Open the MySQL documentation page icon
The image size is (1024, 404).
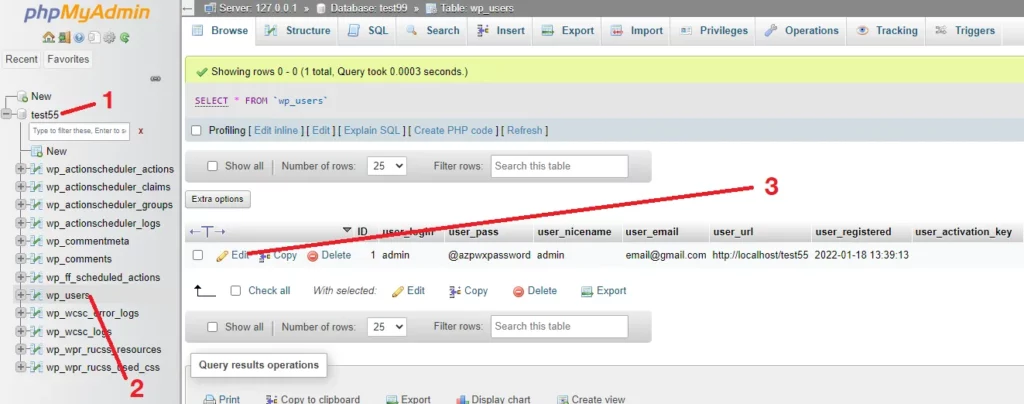pyautogui.click(x=93, y=38)
